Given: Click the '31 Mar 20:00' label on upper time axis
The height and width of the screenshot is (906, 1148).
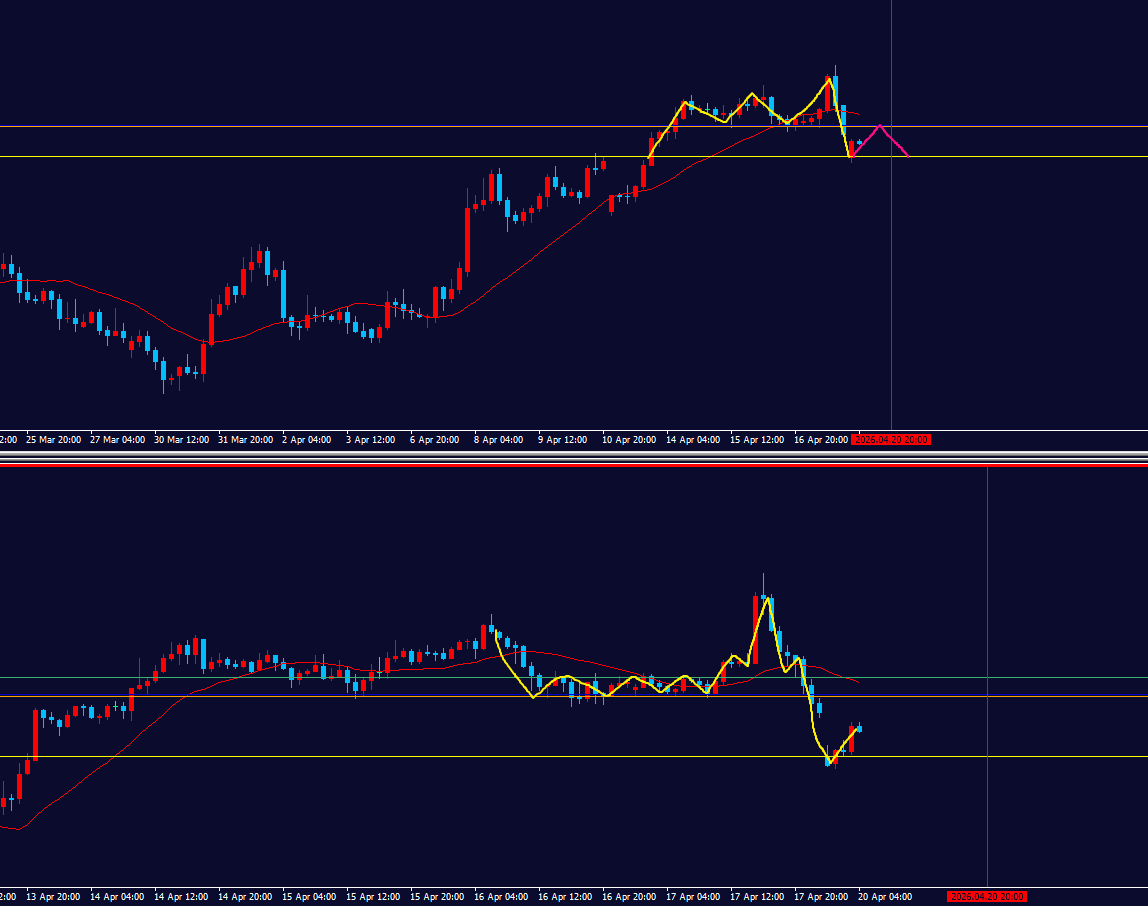Looking at the screenshot, I should click(244, 440).
